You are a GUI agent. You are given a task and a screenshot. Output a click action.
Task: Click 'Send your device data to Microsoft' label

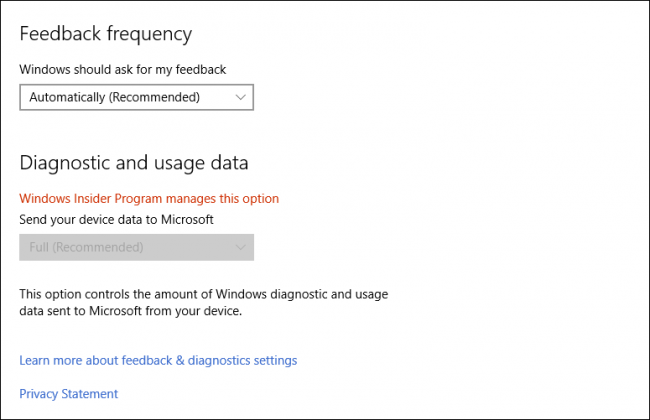(x=116, y=218)
